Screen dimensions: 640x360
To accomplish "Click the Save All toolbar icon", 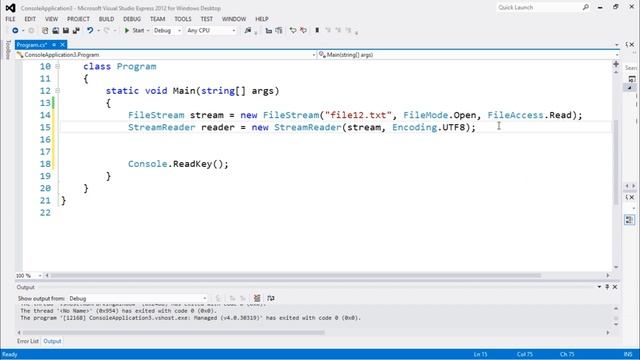I will coord(76,31).
